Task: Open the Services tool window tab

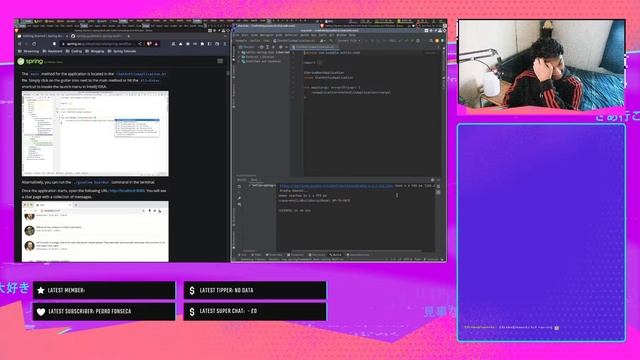Action: (x=317, y=255)
